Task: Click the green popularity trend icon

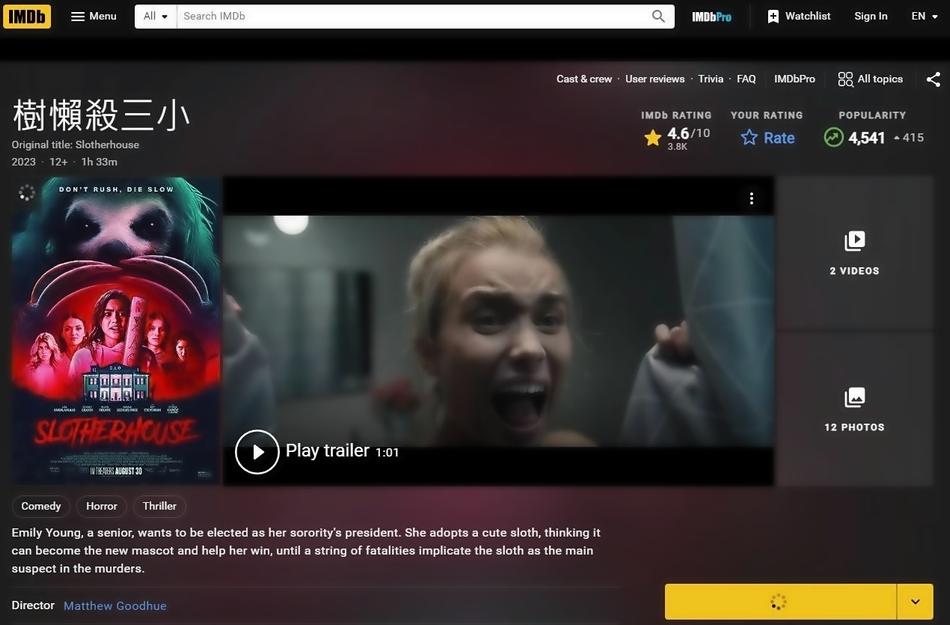Action: [834, 137]
